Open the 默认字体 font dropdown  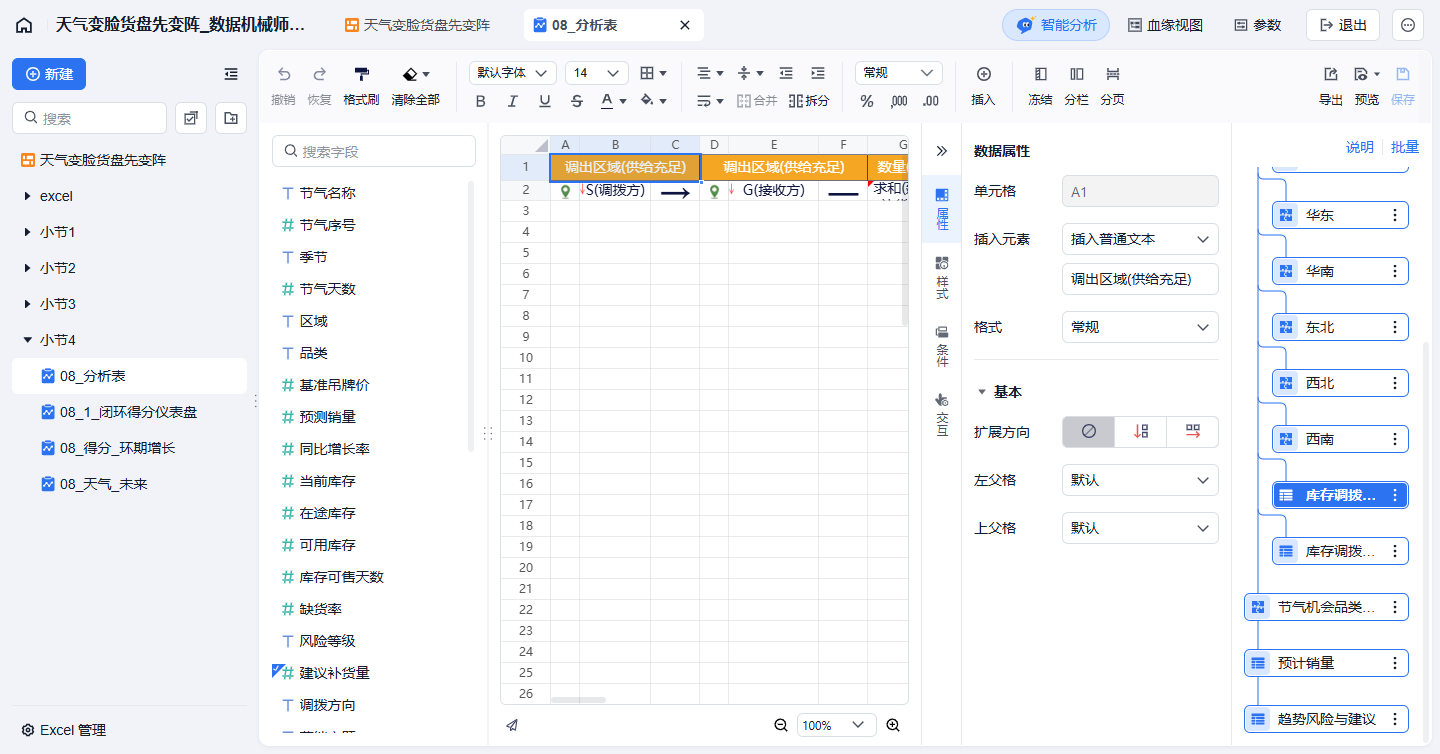513,73
